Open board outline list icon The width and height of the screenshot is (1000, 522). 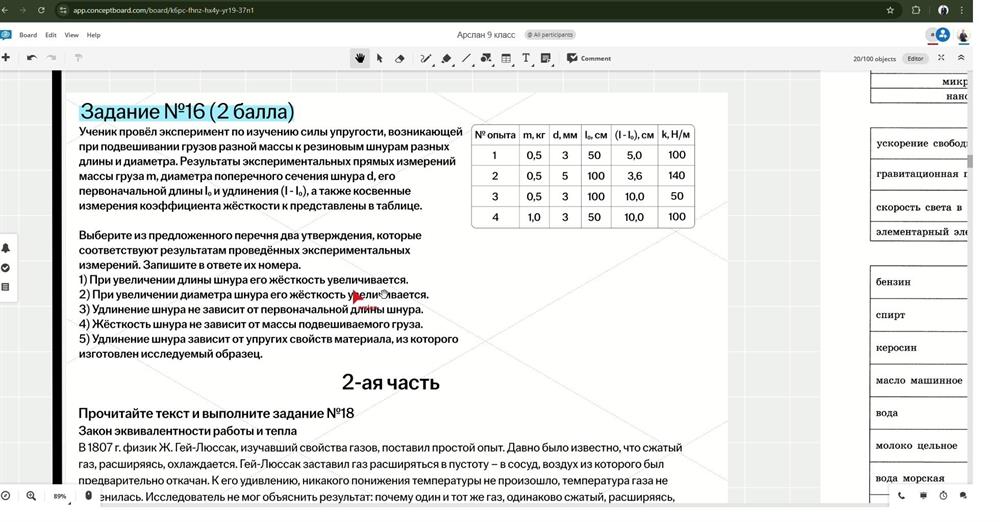coord(6,287)
